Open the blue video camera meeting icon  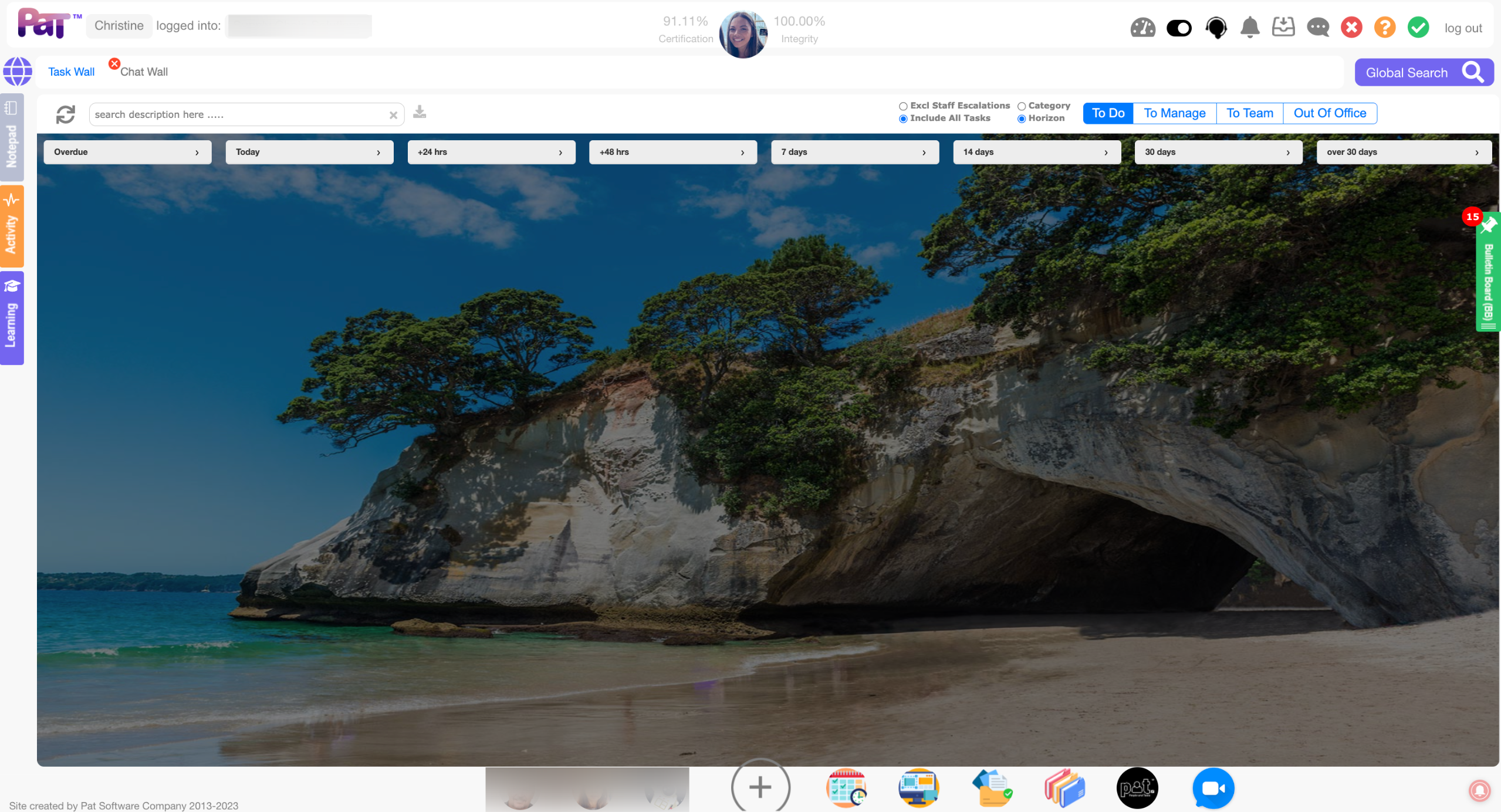tap(1212, 787)
